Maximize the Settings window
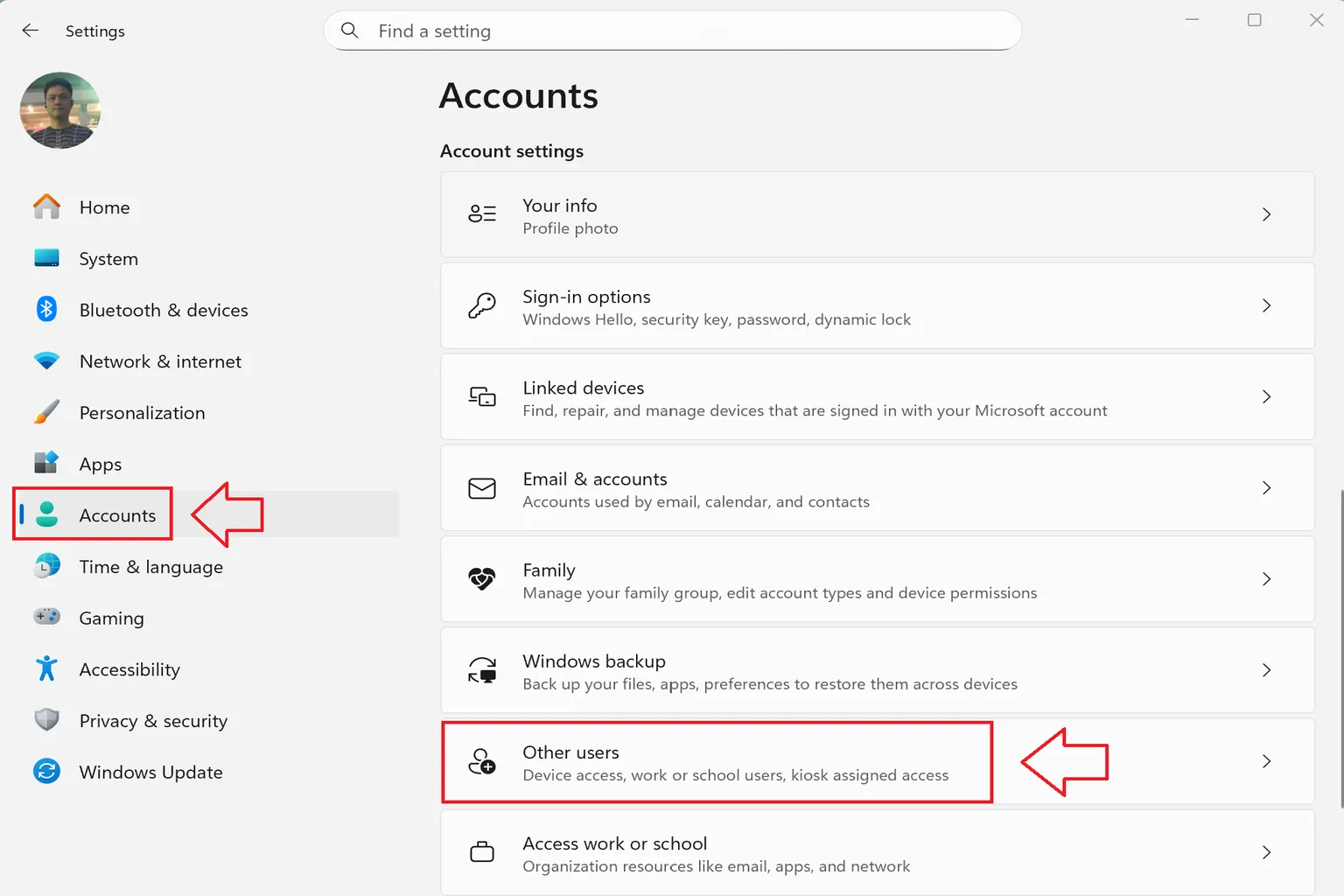The width and height of the screenshot is (1344, 896). pyautogui.click(x=1254, y=19)
